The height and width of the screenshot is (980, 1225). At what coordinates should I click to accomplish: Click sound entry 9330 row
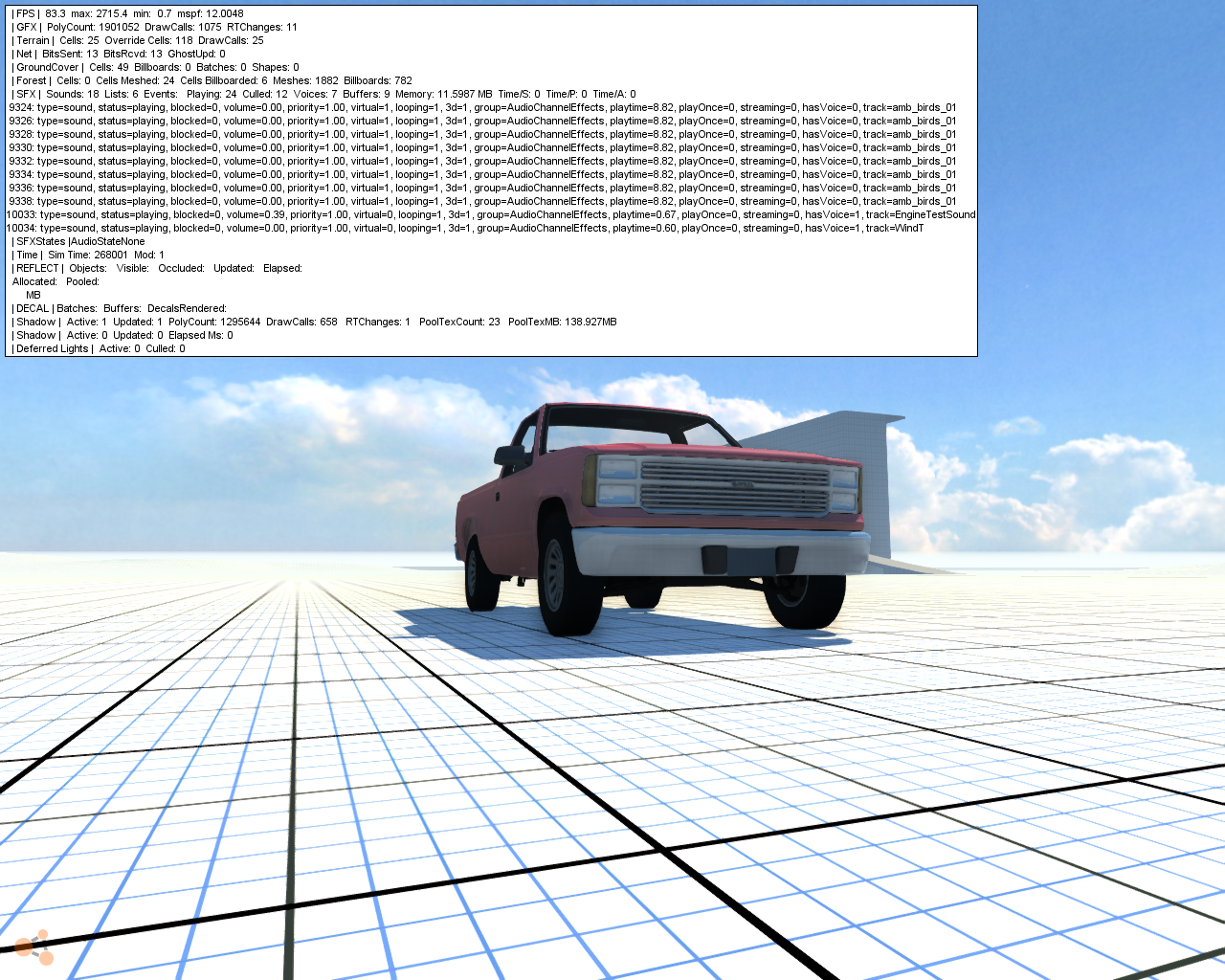click(482, 147)
